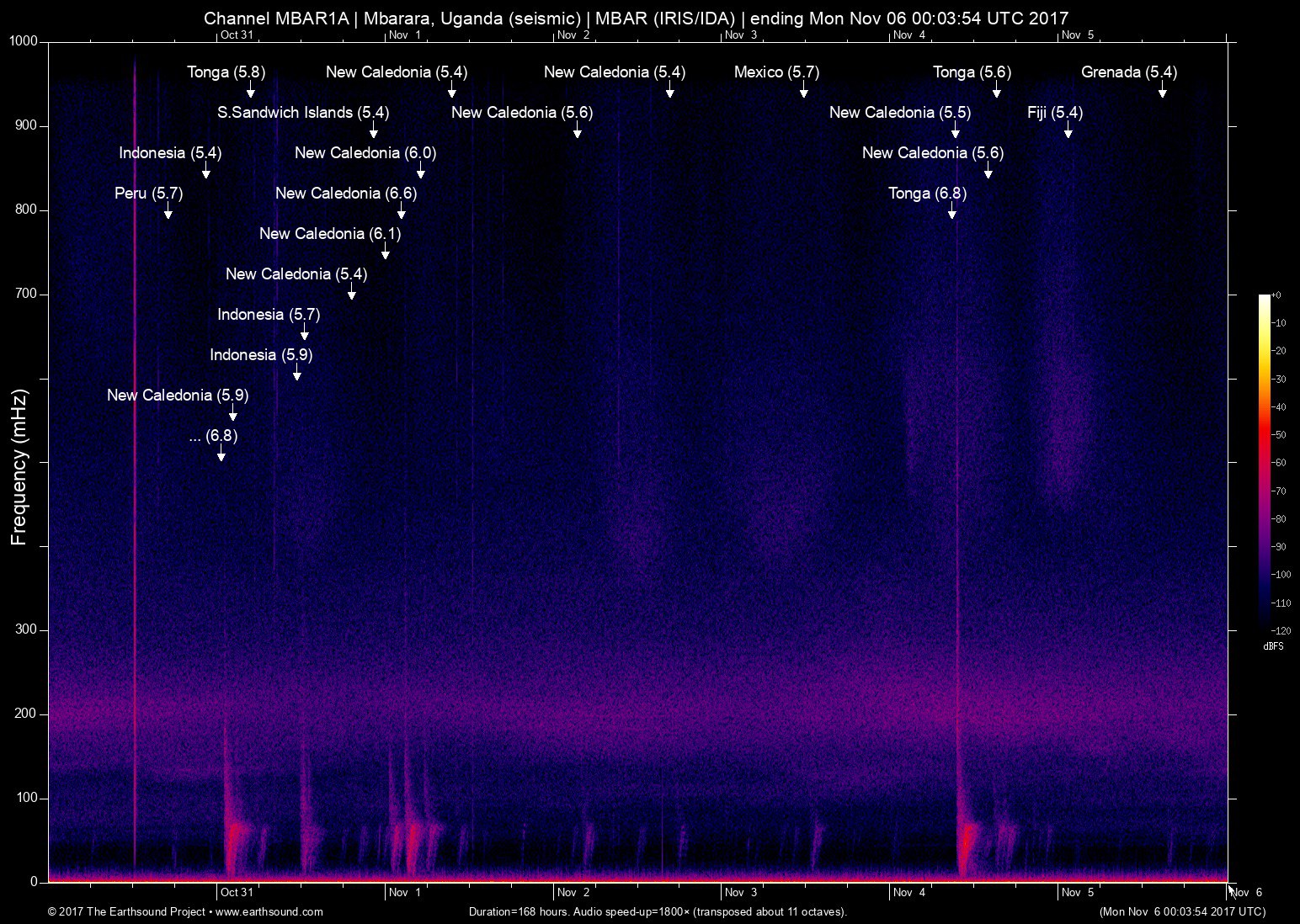1300x924 pixels.
Task: Select the Indonesia (5.9) earthquake marker
Action: (260, 355)
